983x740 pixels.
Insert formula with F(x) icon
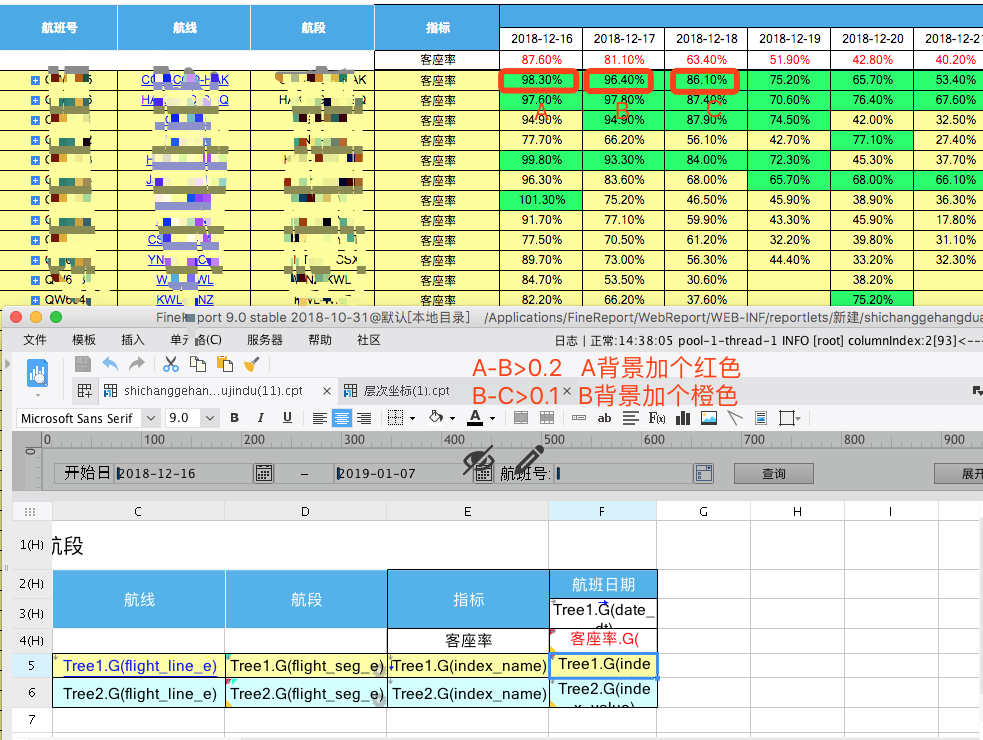pyautogui.click(x=656, y=418)
